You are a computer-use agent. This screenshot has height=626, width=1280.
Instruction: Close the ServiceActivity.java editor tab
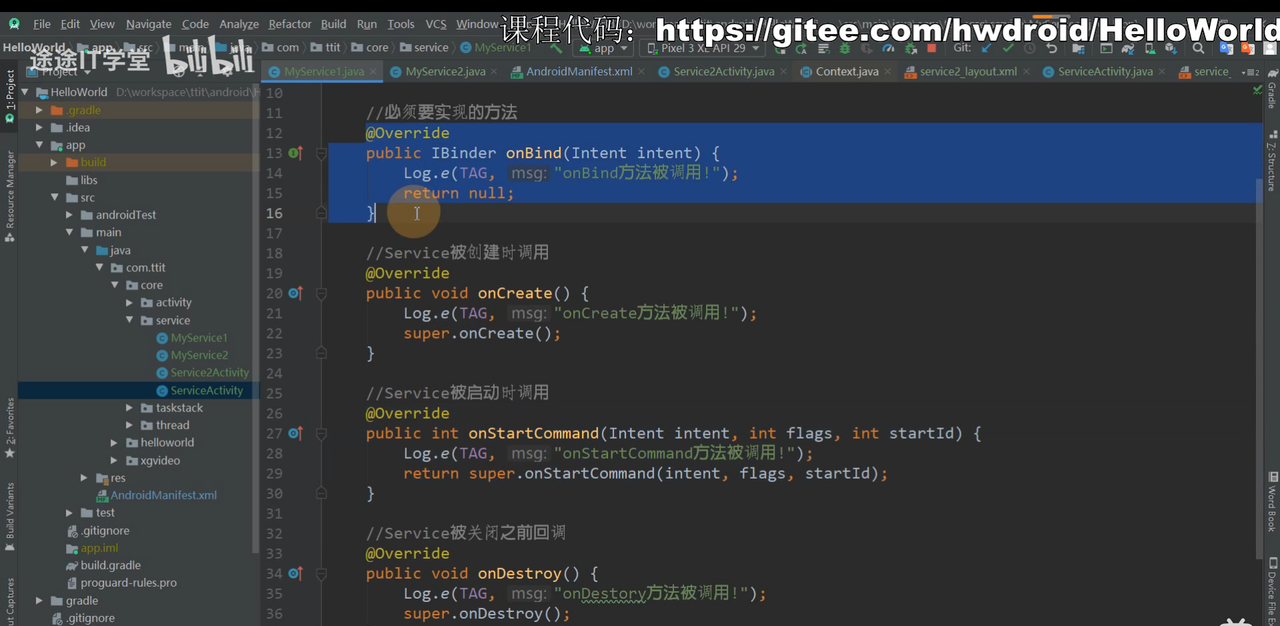coord(1164,72)
